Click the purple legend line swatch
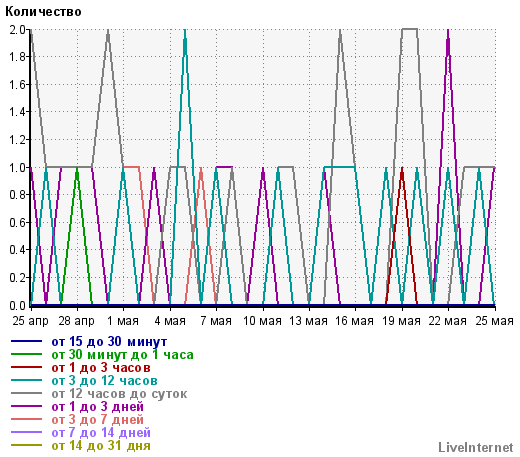 click(x=26, y=406)
